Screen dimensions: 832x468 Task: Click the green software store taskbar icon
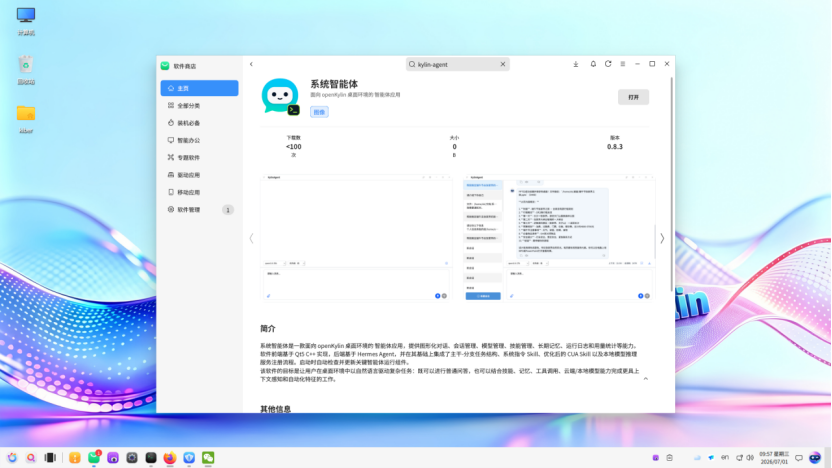point(94,457)
